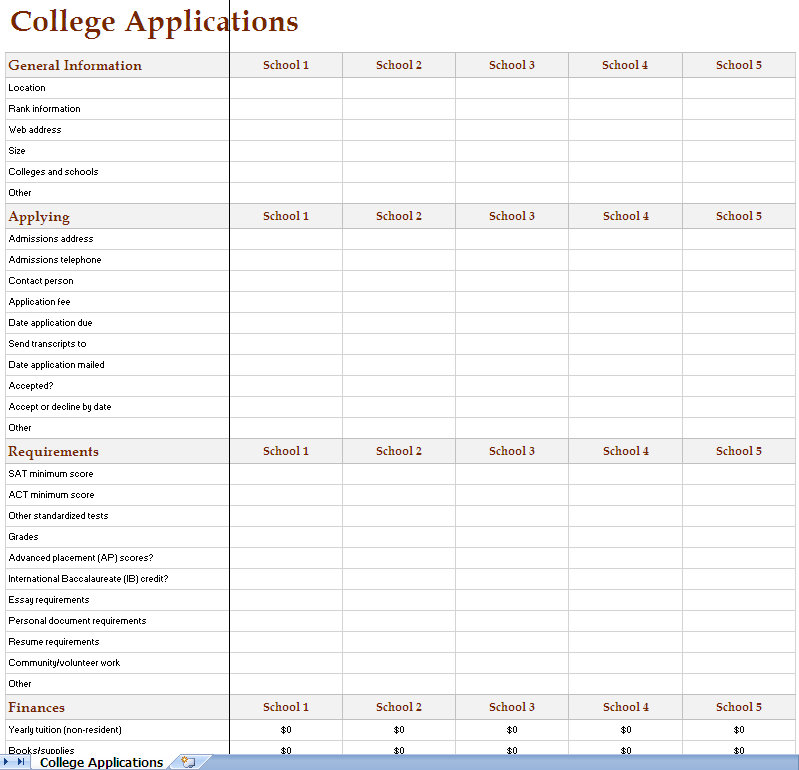This screenshot has width=799, height=770.
Task: Select Other under General Information
Action: [x=20, y=193]
